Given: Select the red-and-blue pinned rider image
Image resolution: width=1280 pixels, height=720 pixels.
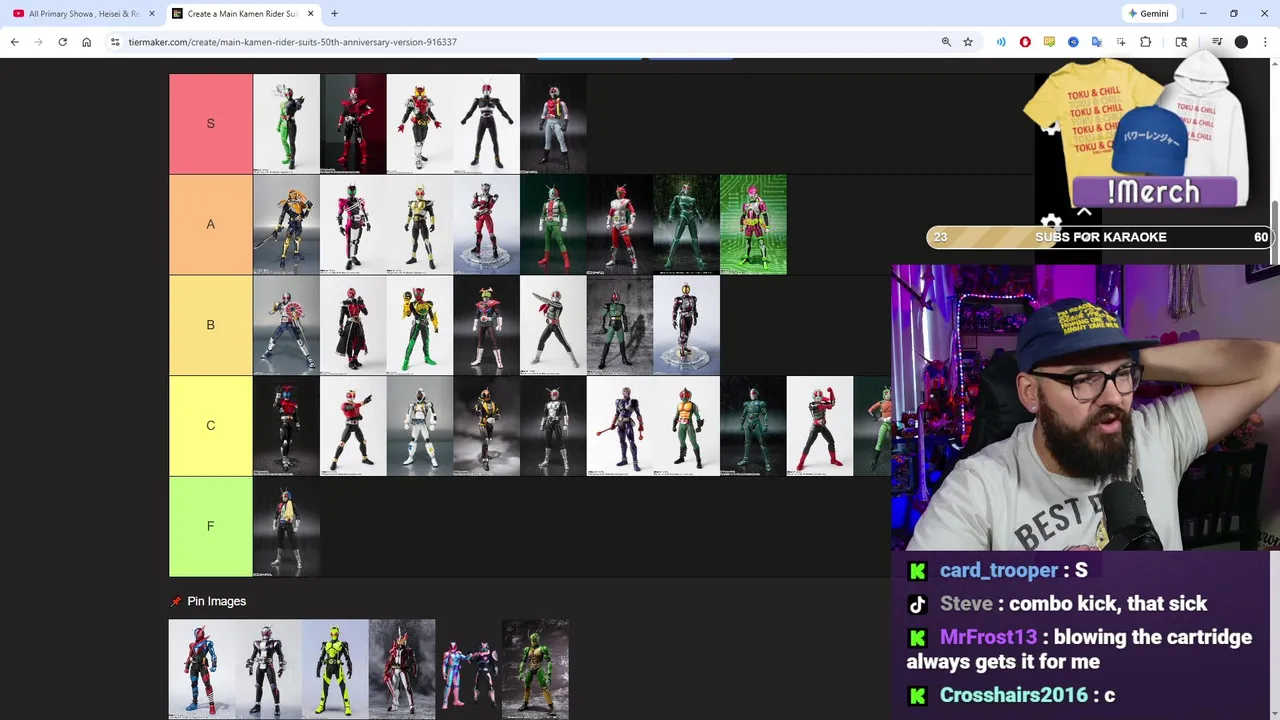Looking at the screenshot, I should coord(202,669).
